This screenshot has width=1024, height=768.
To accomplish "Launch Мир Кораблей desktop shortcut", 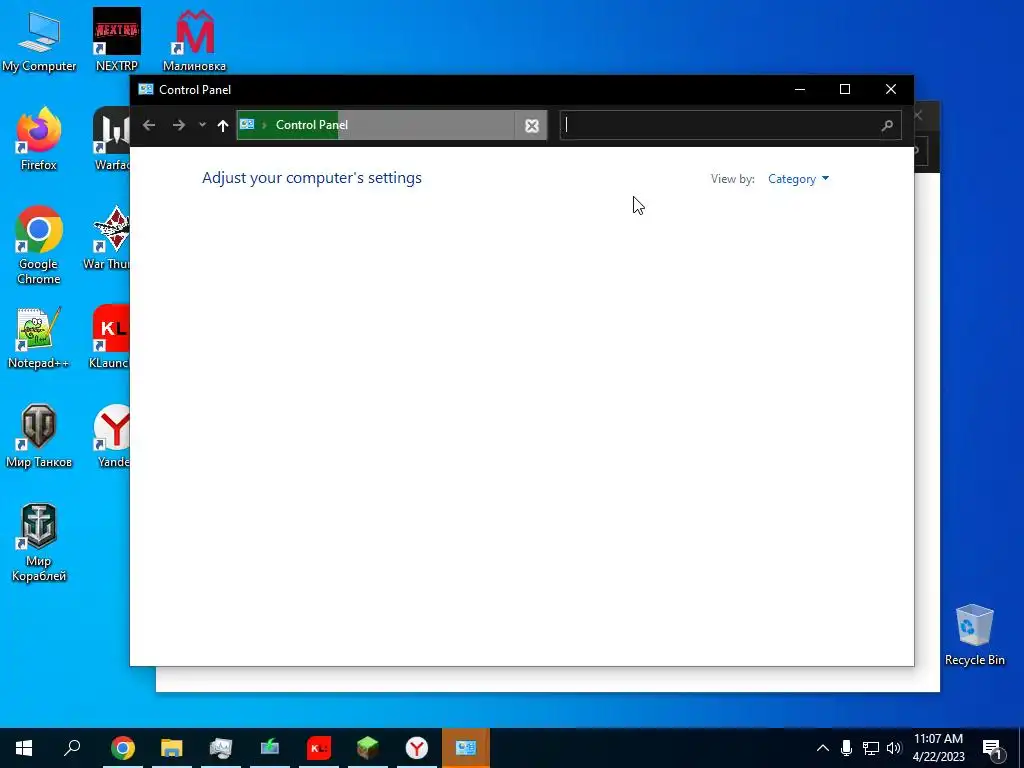I will [x=39, y=543].
